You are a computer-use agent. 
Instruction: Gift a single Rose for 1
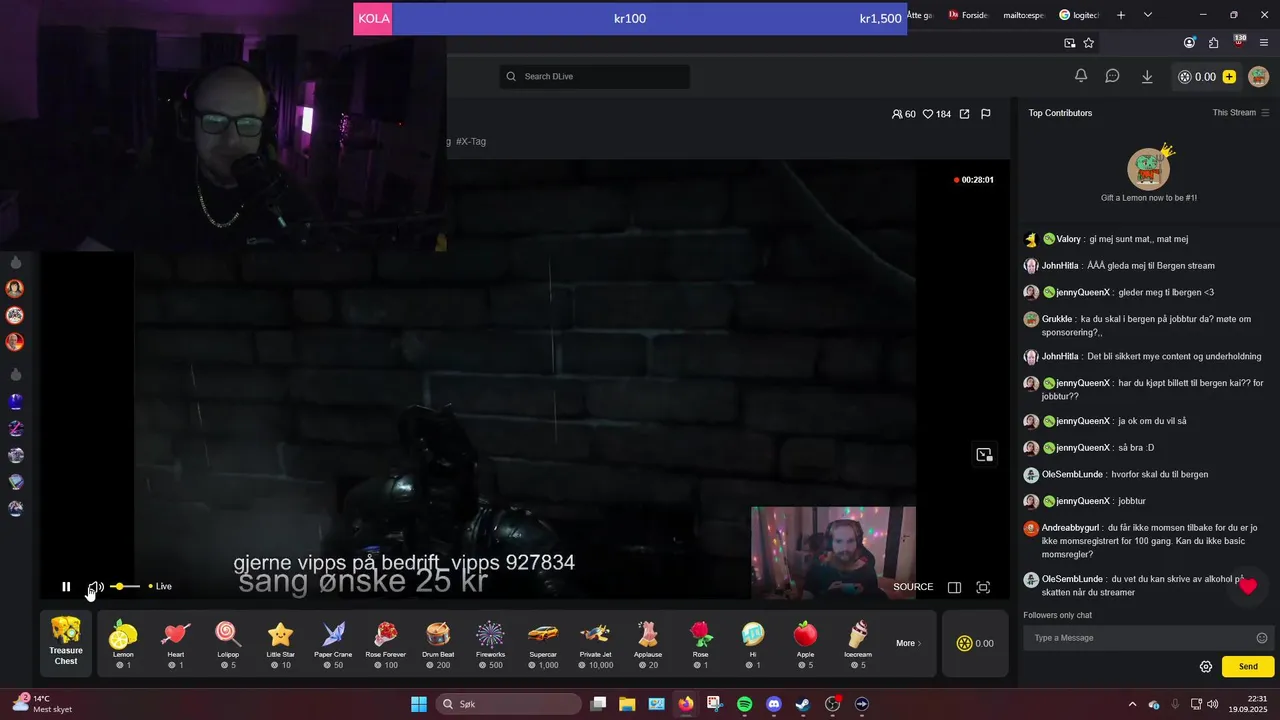click(700, 644)
